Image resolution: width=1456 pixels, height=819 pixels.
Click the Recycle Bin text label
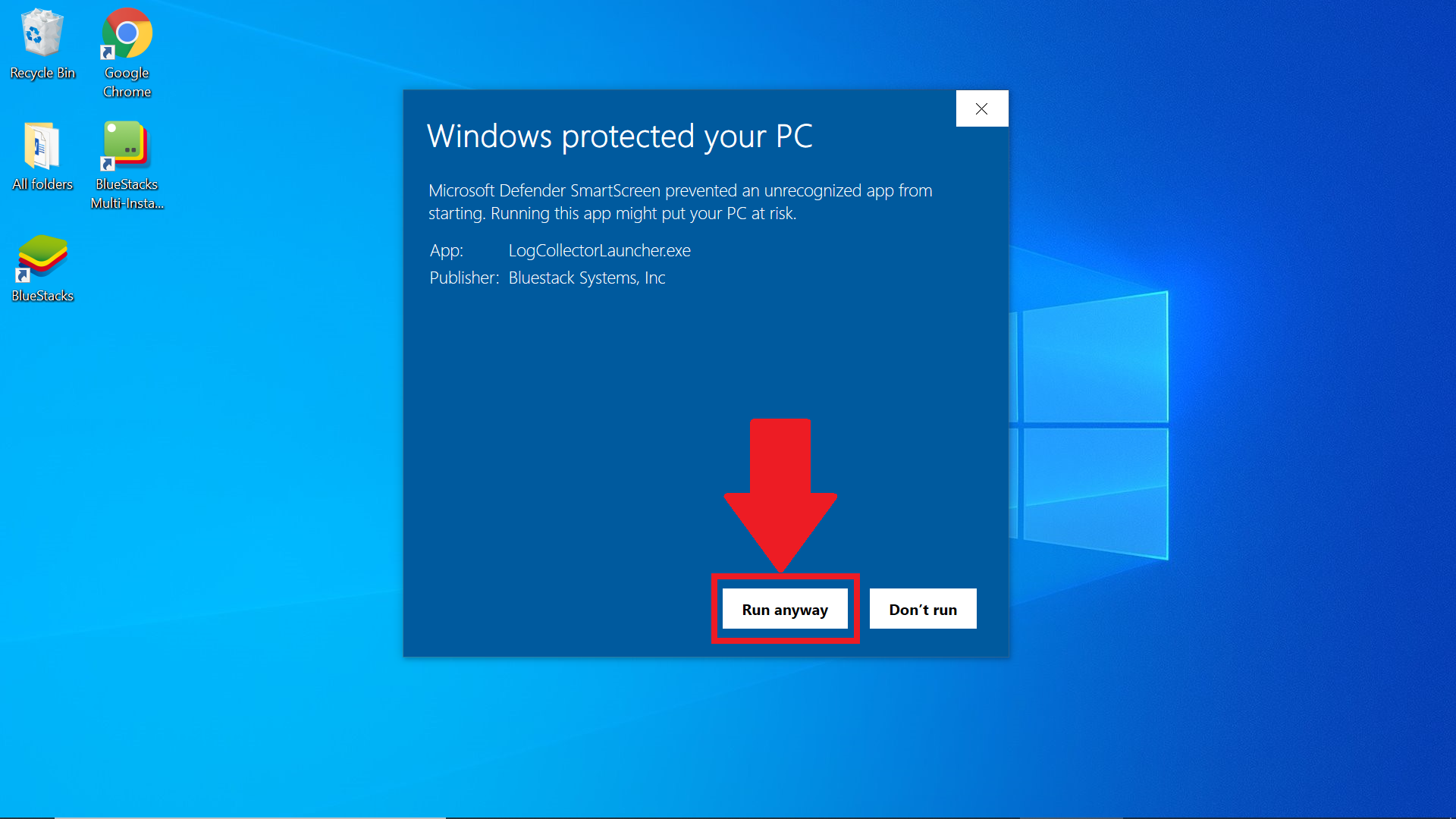click(42, 73)
